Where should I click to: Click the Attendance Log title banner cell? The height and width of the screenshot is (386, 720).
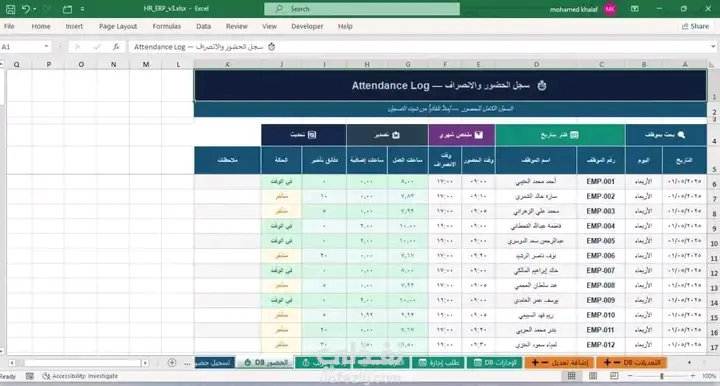(x=450, y=85)
